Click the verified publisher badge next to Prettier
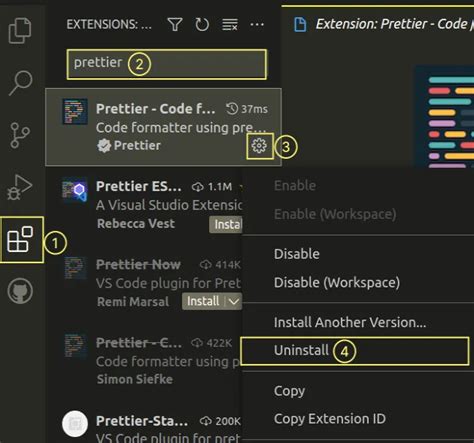This screenshot has height=443, width=474. tap(104, 146)
